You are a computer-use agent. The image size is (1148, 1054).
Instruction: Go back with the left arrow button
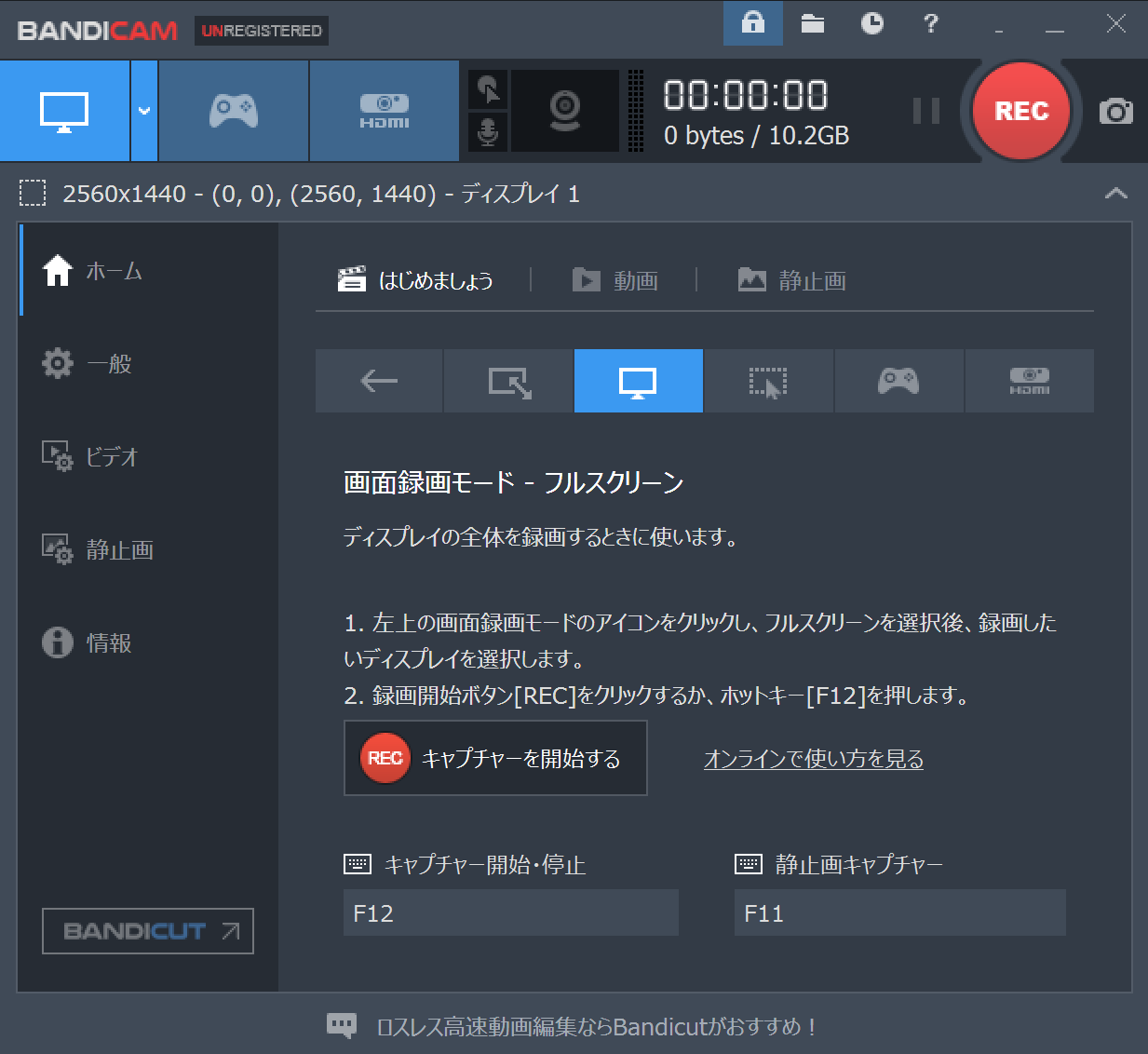(x=379, y=381)
